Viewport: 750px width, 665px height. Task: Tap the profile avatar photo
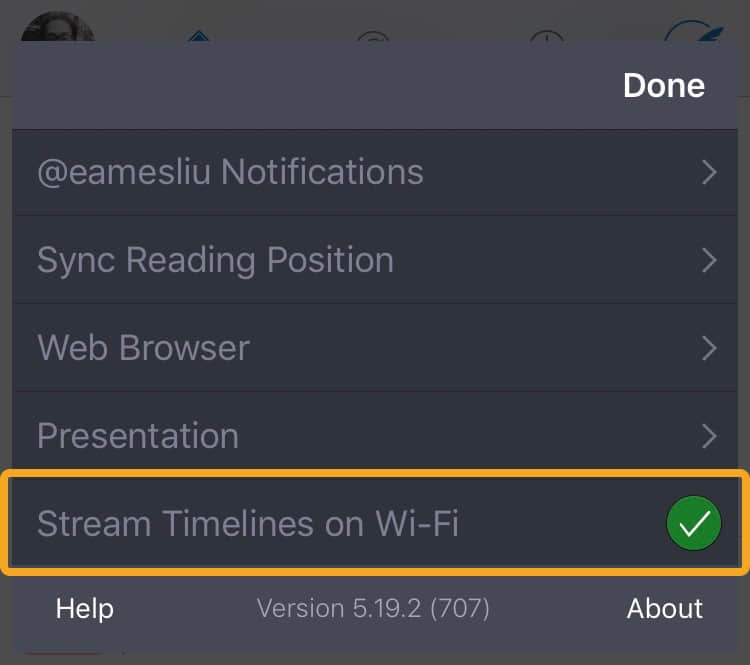57,26
